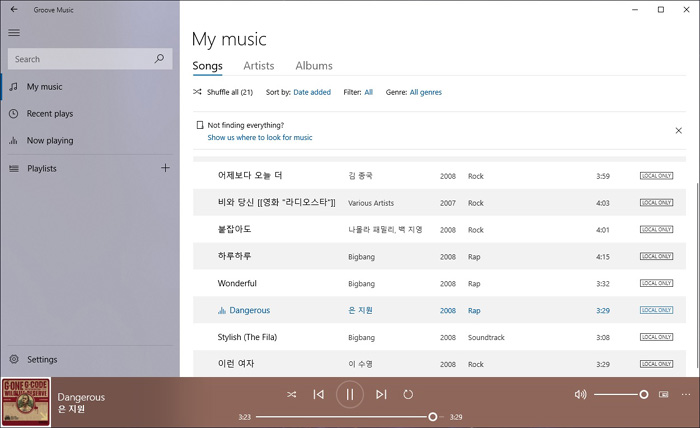Click duration 4:15 of 하루하루
Screen dimensions: 700x428
[x=603, y=257]
